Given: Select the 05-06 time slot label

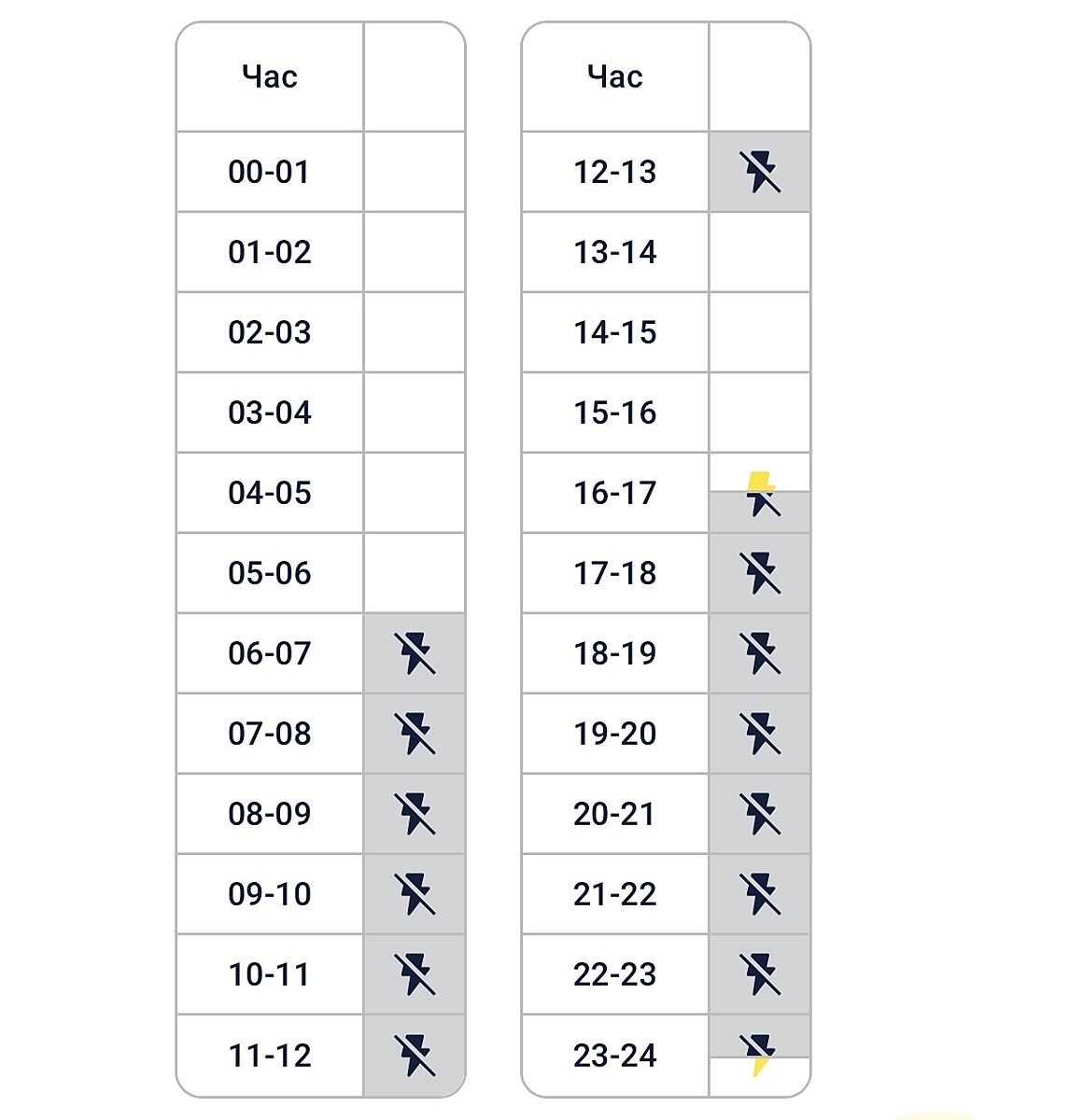Looking at the screenshot, I should (269, 573).
